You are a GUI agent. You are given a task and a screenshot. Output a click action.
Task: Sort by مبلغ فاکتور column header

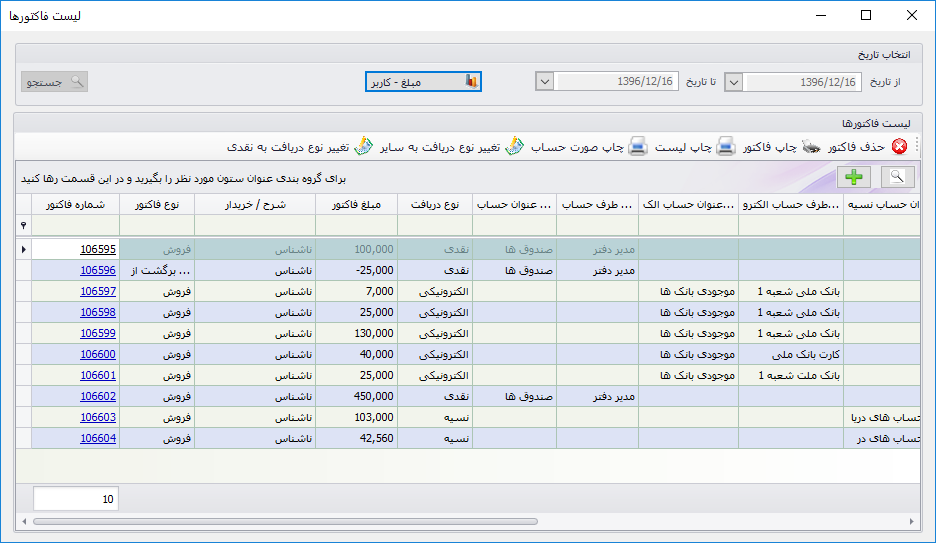click(356, 205)
